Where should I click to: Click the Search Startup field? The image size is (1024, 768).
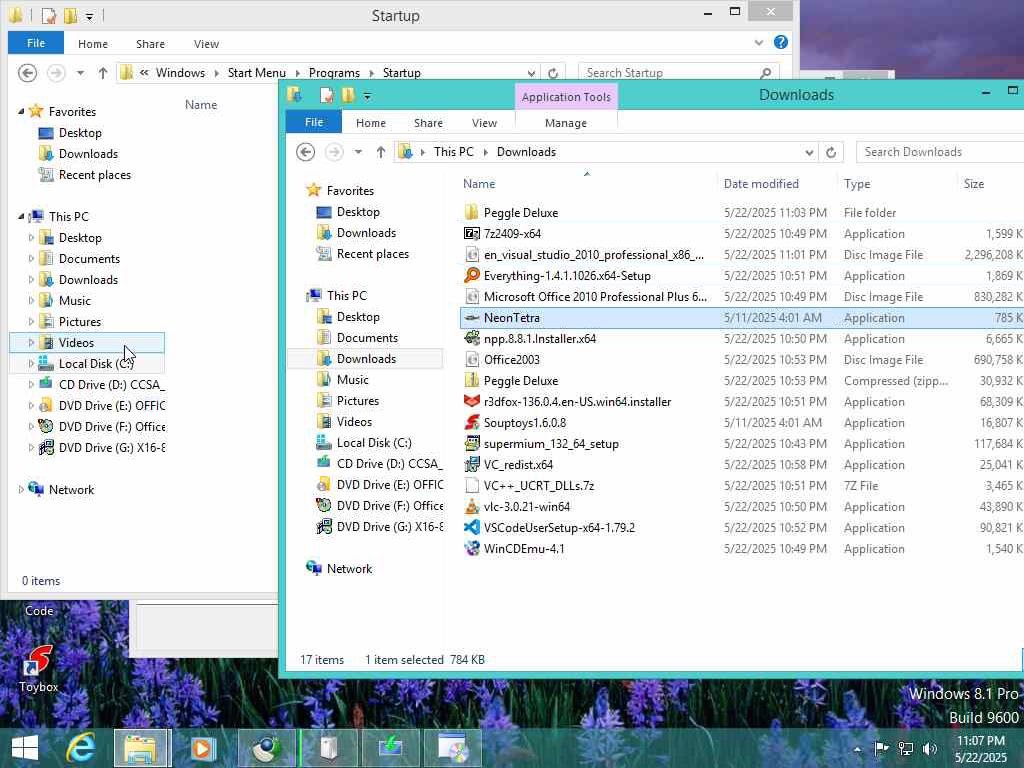[x=680, y=72]
